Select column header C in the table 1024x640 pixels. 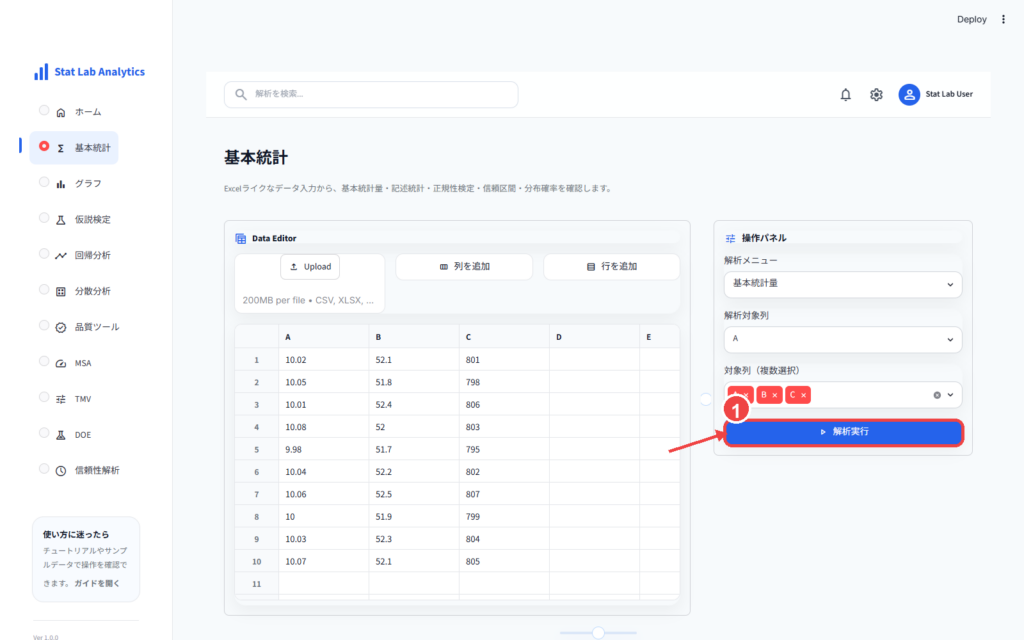tap(504, 337)
